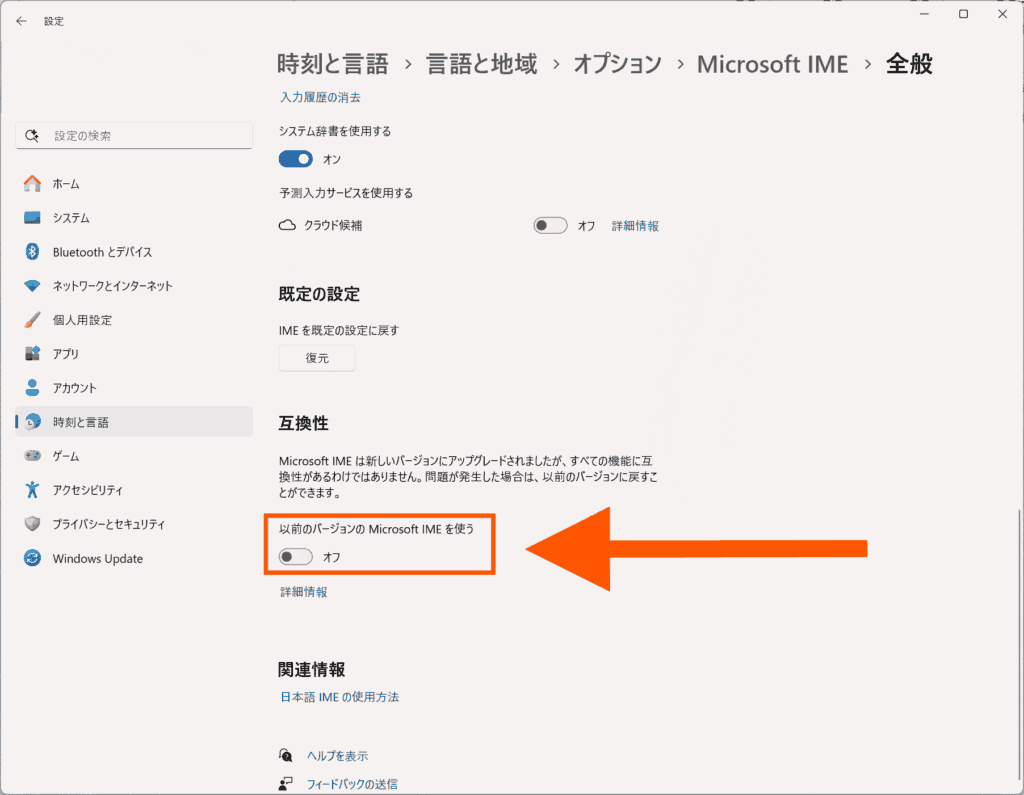Click the 互換性 heading
The height and width of the screenshot is (795, 1024).
[304, 423]
